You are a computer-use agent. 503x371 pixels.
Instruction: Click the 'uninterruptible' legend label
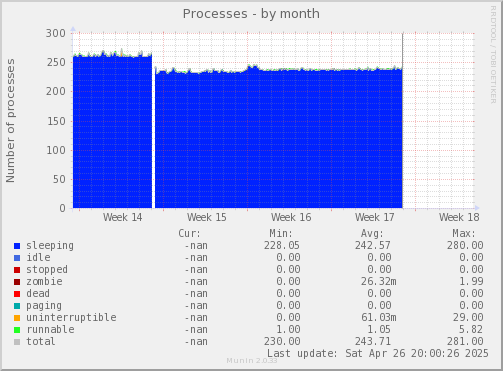(71, 317)
